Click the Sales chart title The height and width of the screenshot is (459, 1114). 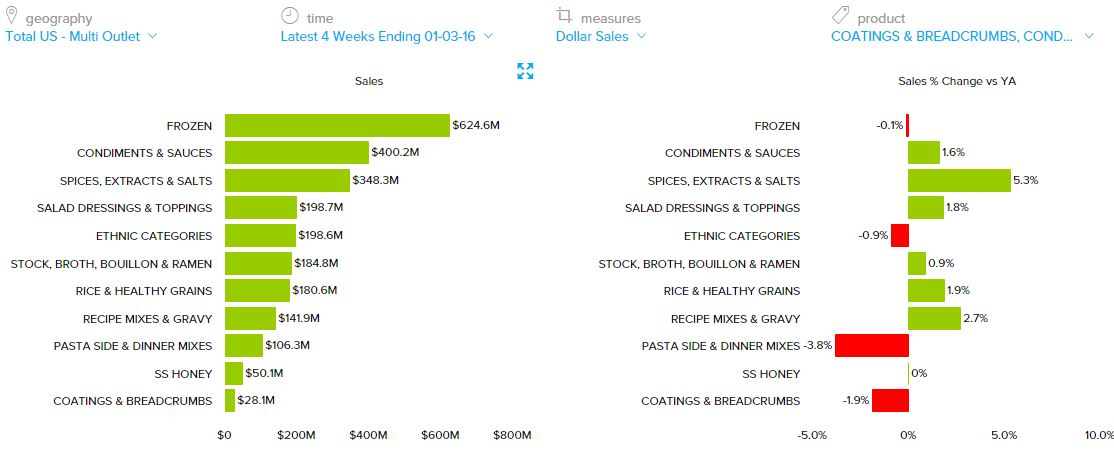(x=369, y=81)
